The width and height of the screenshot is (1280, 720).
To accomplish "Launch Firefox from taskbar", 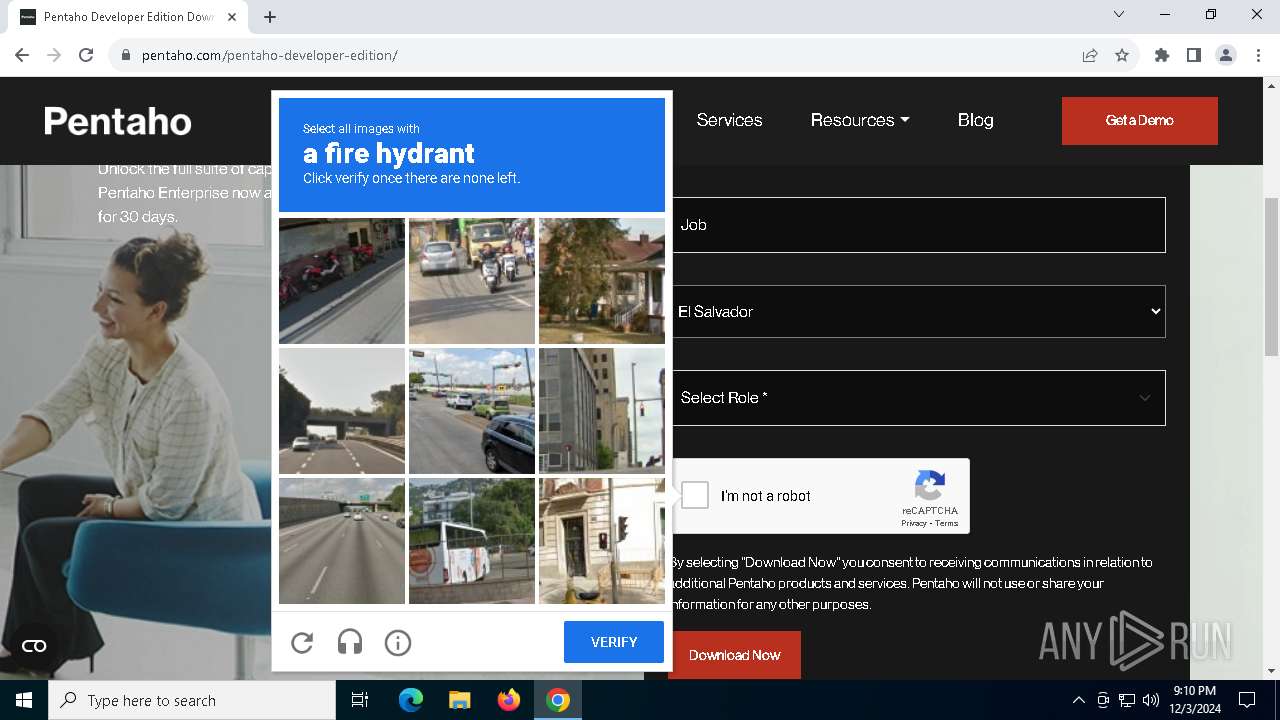I will [509, 700].
